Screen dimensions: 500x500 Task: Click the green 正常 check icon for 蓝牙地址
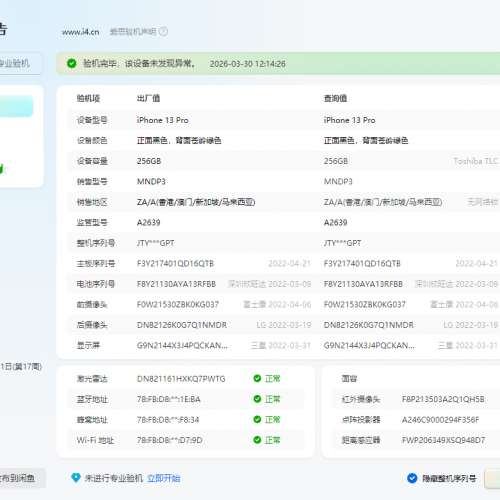click(x=257, y=399)
